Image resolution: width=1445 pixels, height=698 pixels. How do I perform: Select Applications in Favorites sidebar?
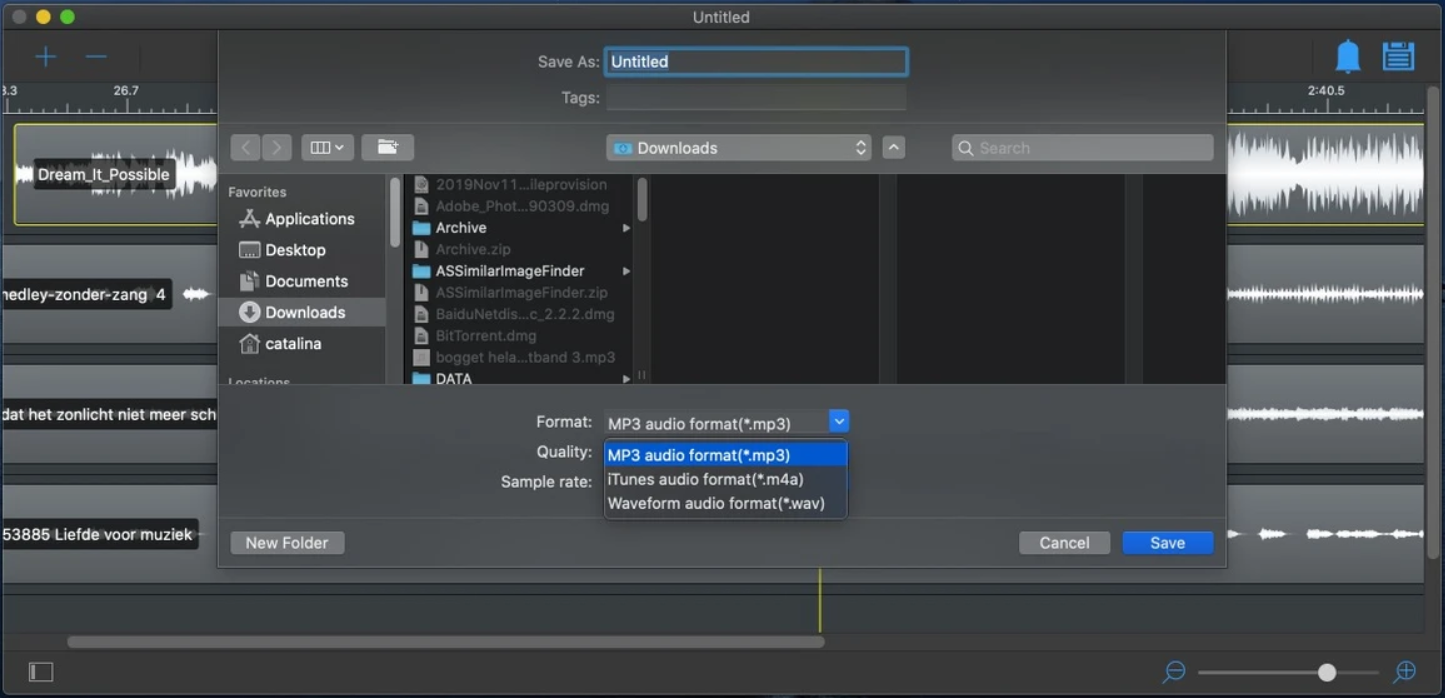tap(302, 219)
